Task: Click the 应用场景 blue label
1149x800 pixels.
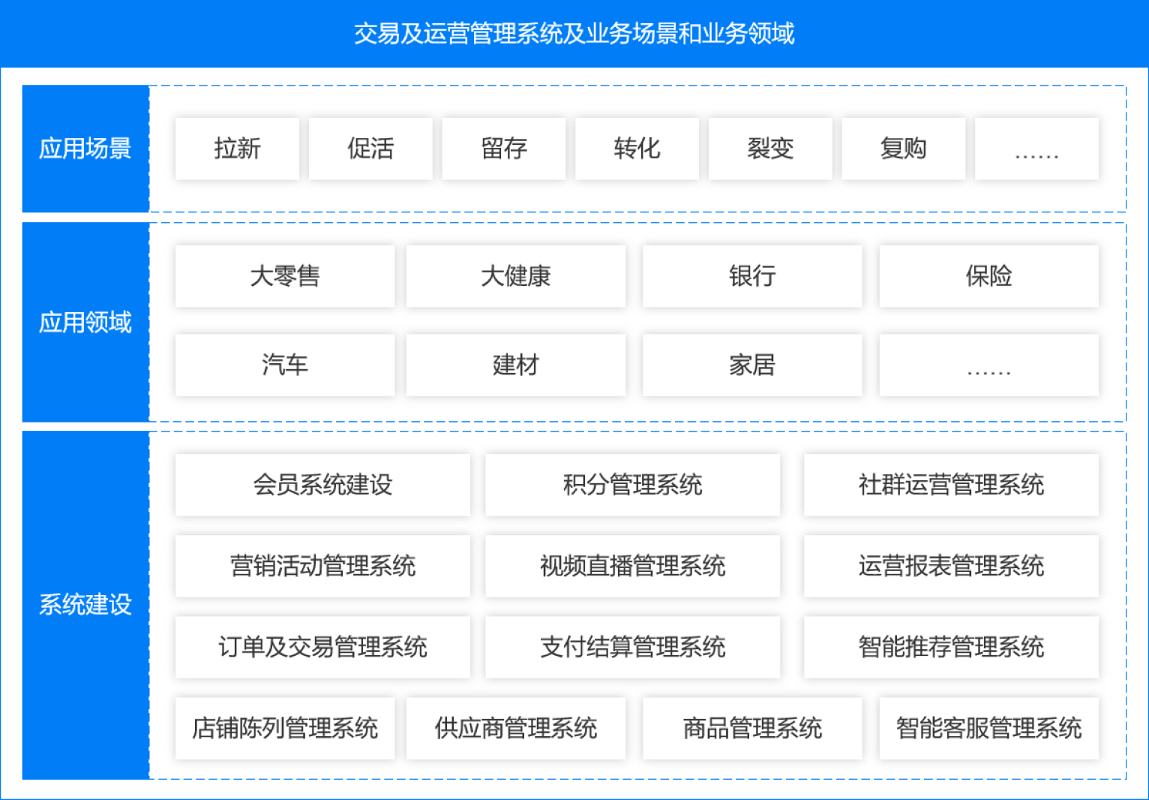Action: click(86, 149)
